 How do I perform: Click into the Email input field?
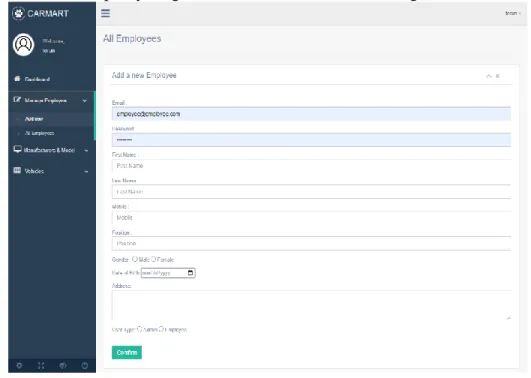click(311, 114)
